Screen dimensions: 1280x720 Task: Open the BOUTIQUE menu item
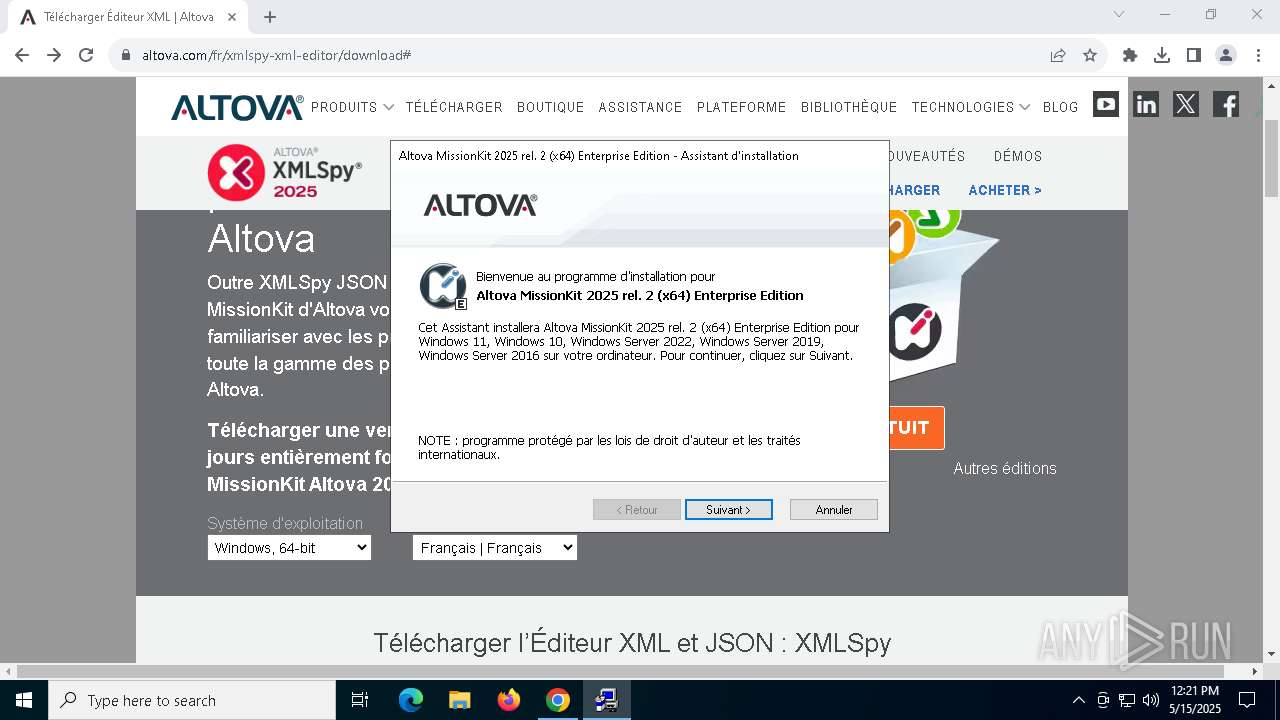[x=550, y=107]
